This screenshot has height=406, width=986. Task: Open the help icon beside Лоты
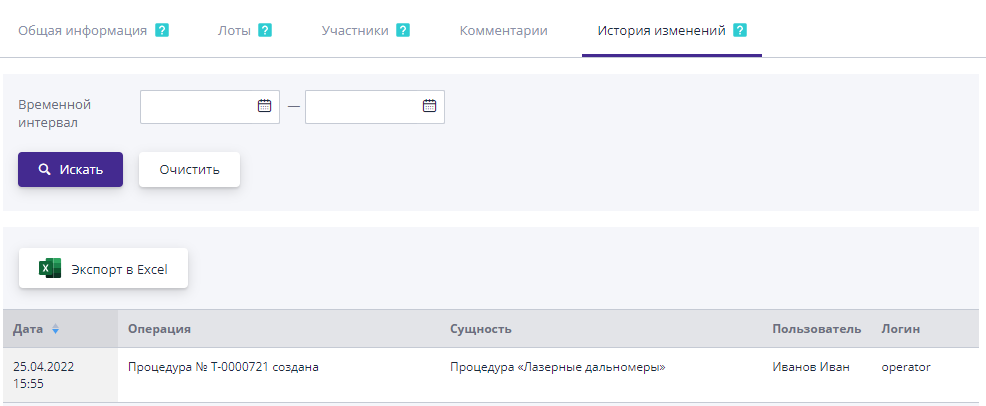point(265,30)
